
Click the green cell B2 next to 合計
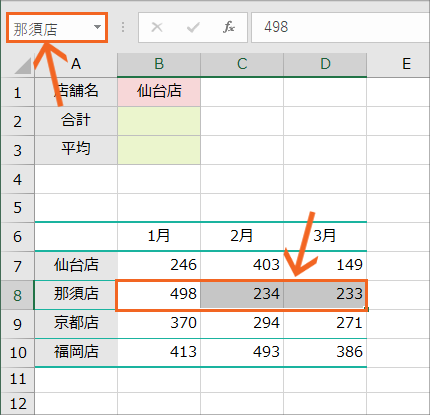[x=159, y=121]
